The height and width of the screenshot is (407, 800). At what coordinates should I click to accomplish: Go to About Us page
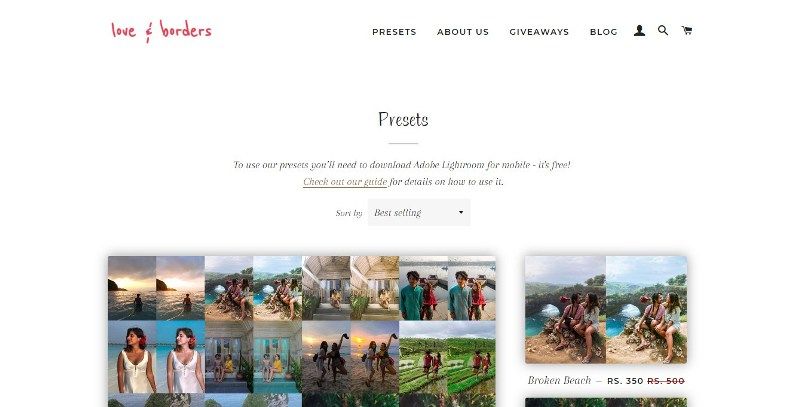463,32
